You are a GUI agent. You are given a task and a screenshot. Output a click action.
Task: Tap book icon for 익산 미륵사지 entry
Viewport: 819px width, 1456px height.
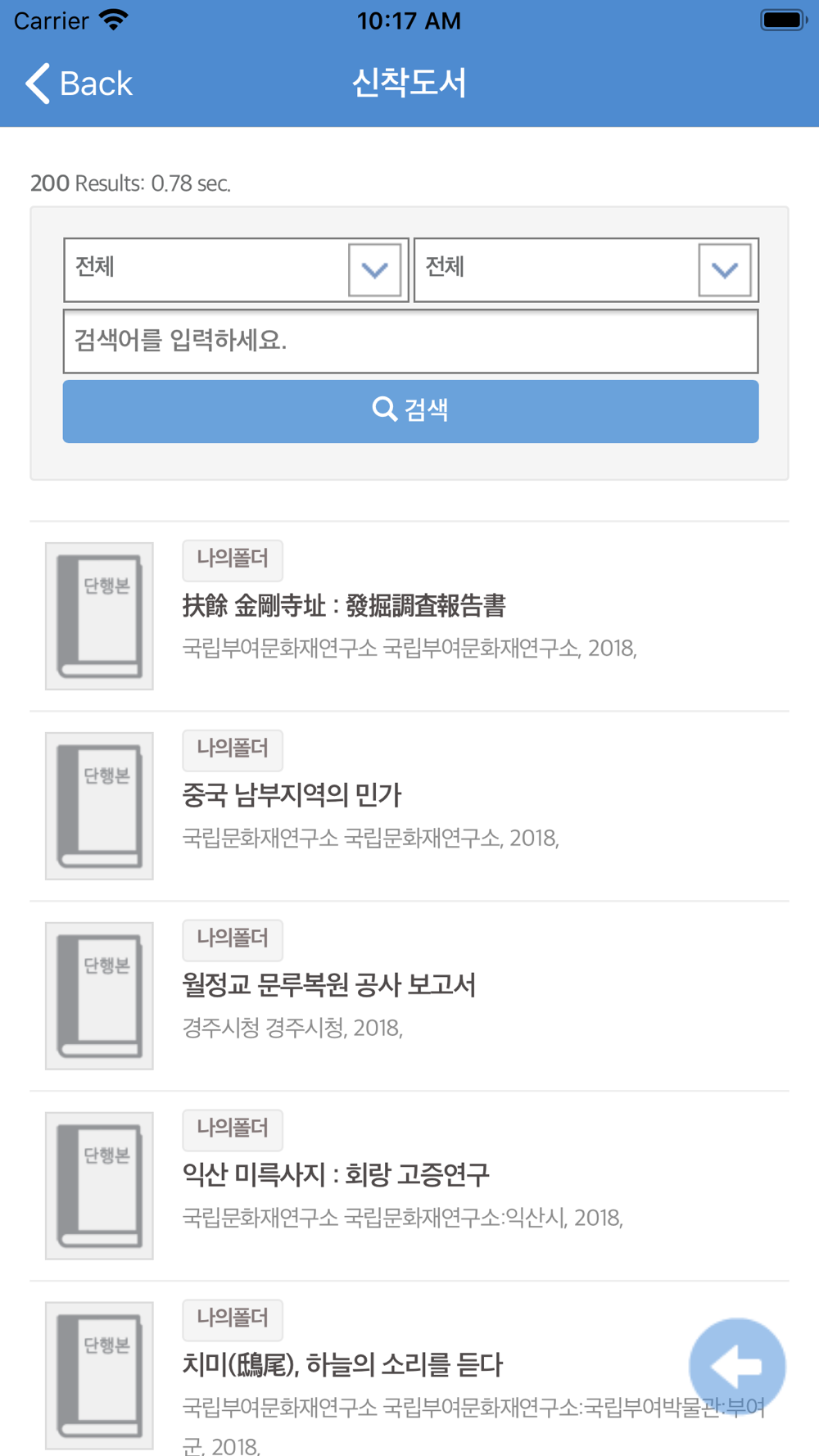[x=99, y=1186]
